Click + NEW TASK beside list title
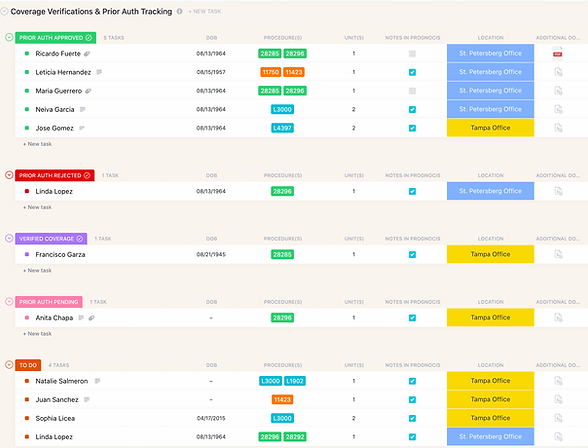 [205, 12]
